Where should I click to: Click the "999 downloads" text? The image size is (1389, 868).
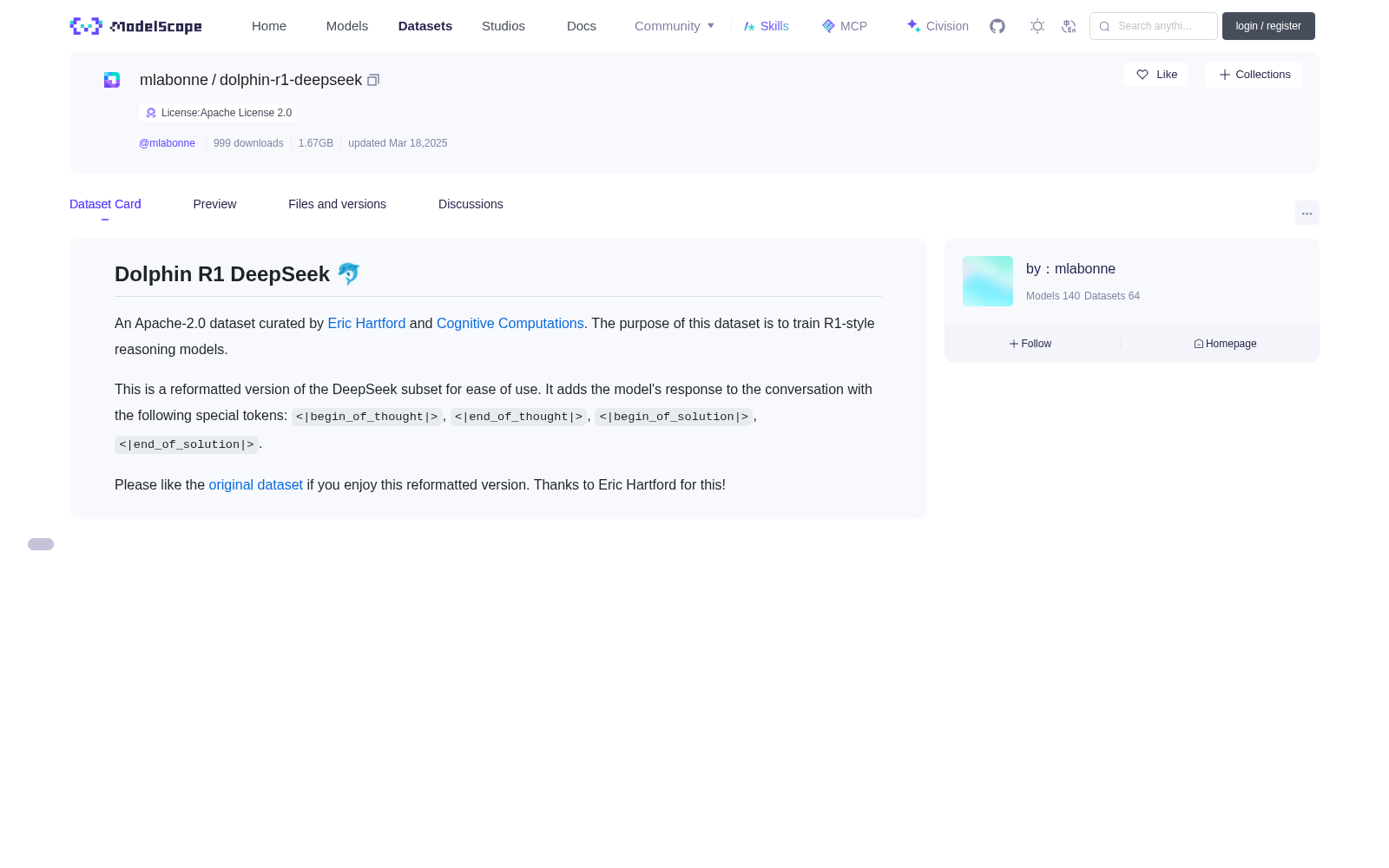pos(248,143)
